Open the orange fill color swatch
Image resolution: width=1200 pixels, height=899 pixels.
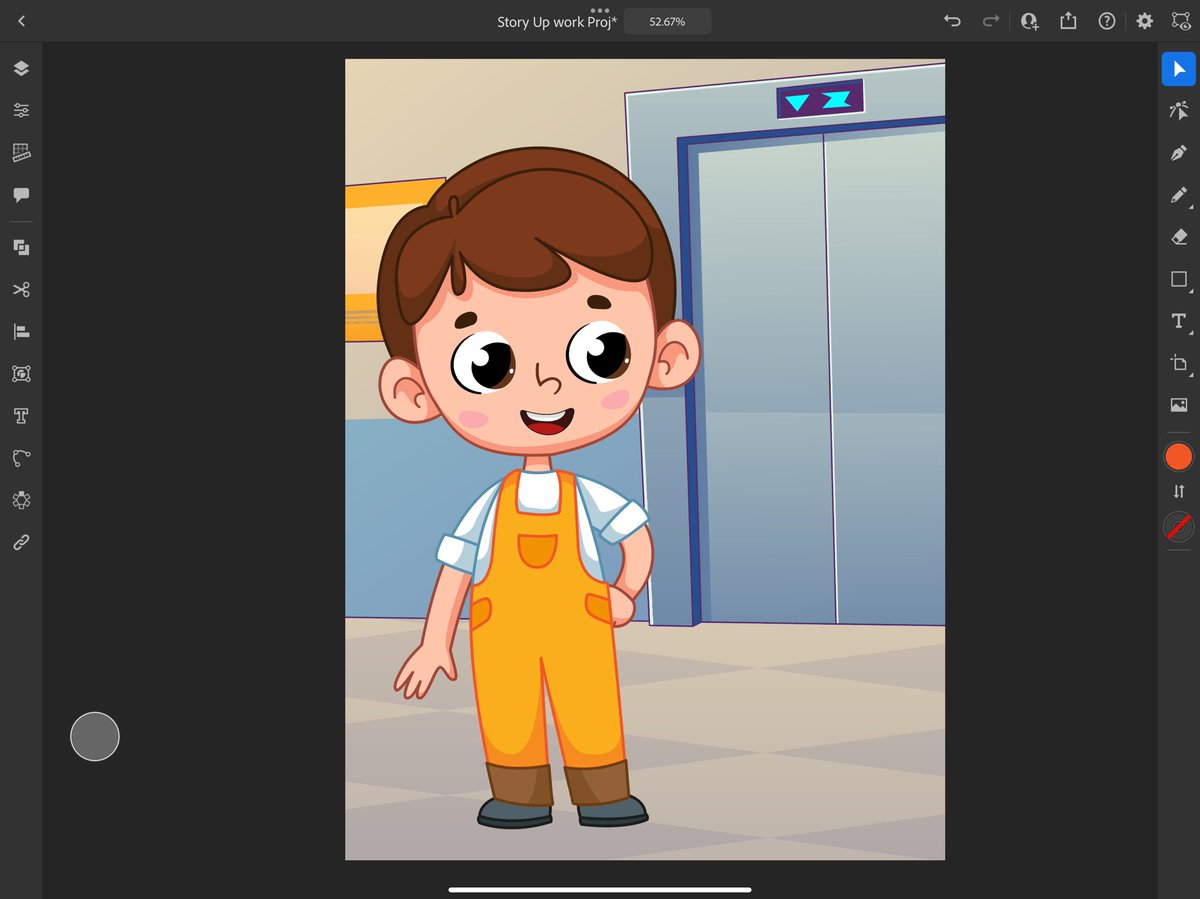[1179, 457]
